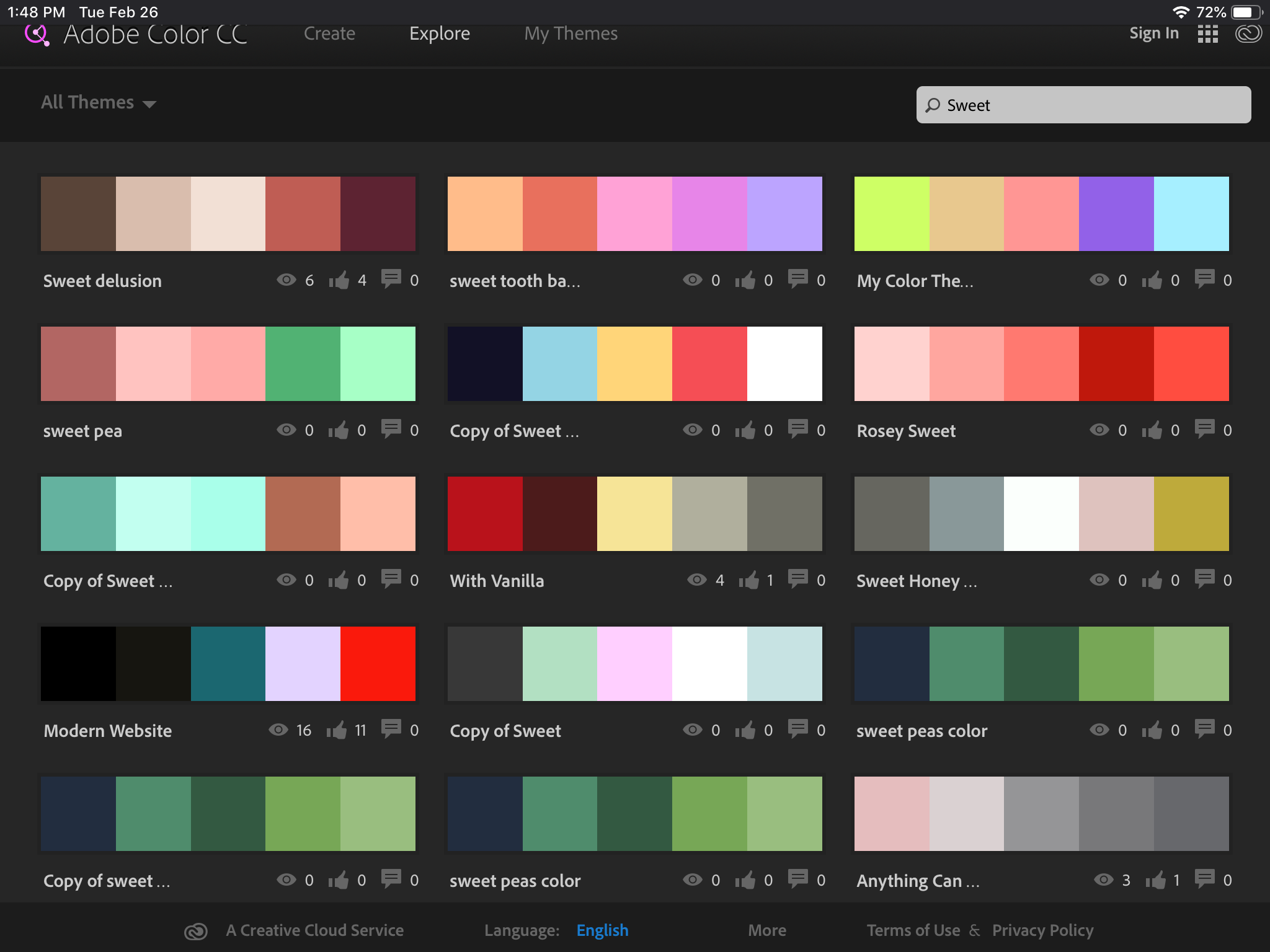The width and height of the screenshot is (1270, 952).
Task: Open comments on My Color The...
Action: pos(1204,279)
